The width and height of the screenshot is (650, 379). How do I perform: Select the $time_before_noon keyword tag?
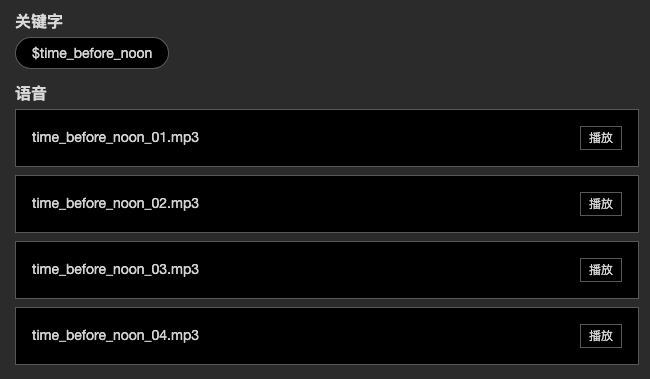click(92, 53)
